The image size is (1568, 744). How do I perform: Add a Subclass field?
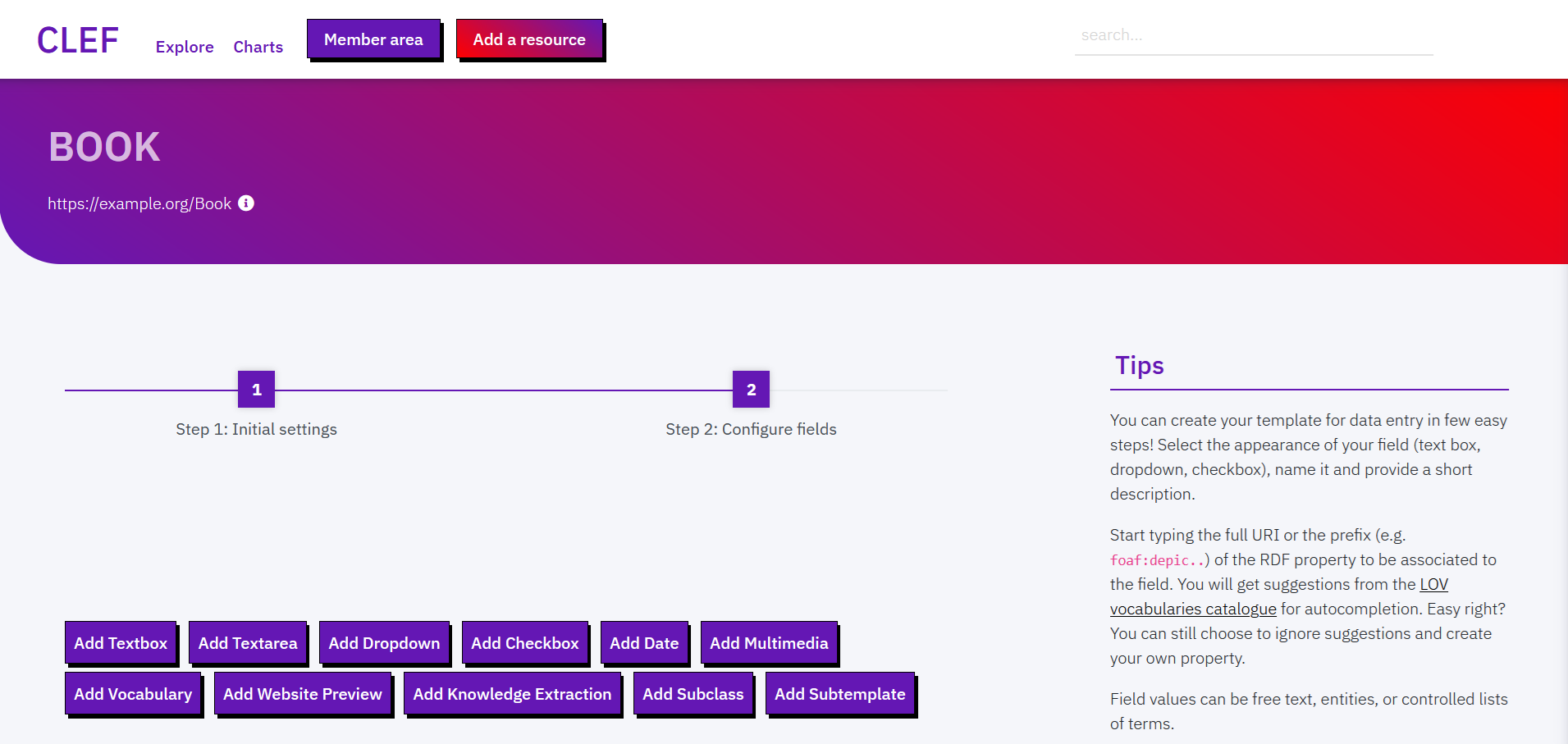693,694
